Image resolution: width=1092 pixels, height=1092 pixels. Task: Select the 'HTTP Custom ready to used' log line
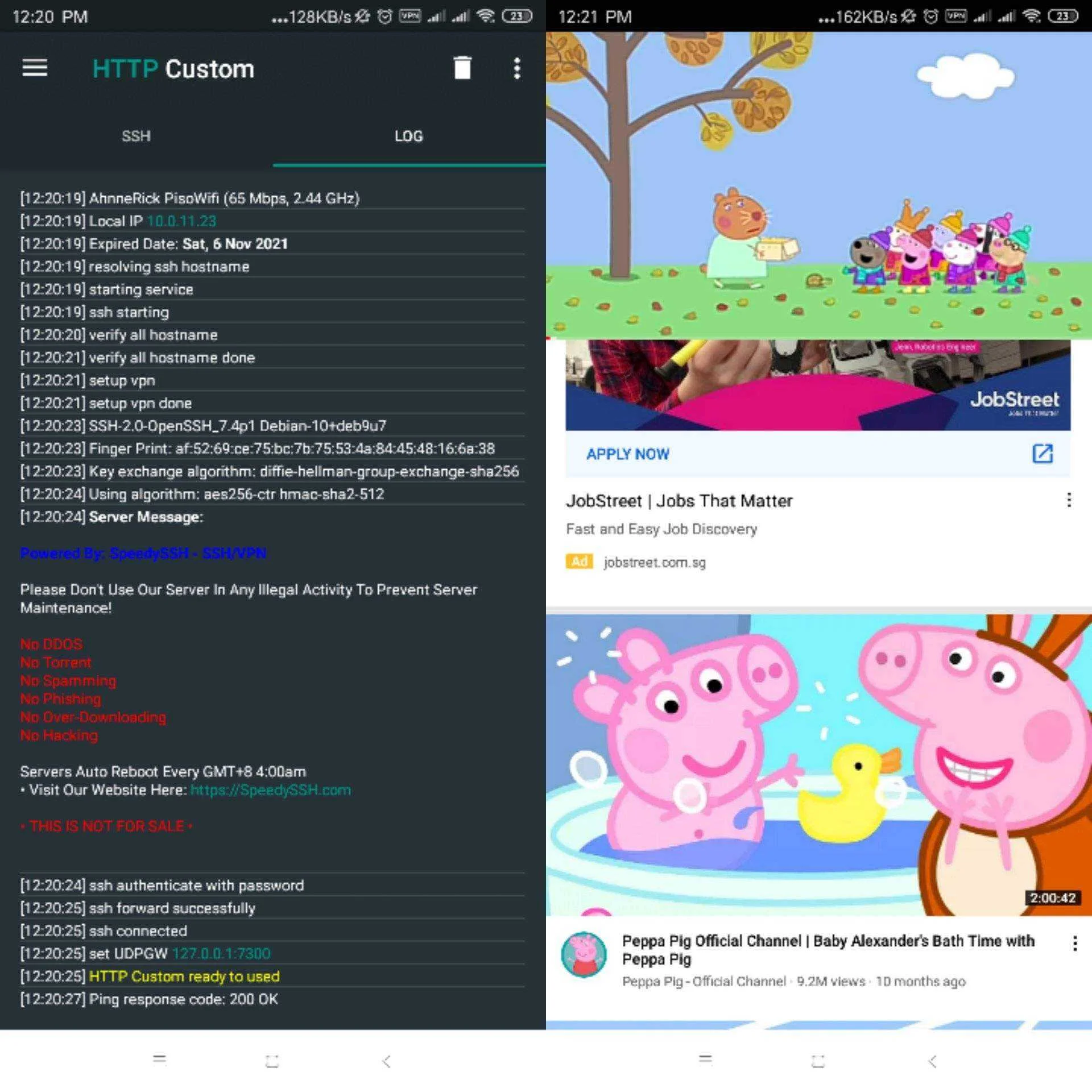click(150, 976)
